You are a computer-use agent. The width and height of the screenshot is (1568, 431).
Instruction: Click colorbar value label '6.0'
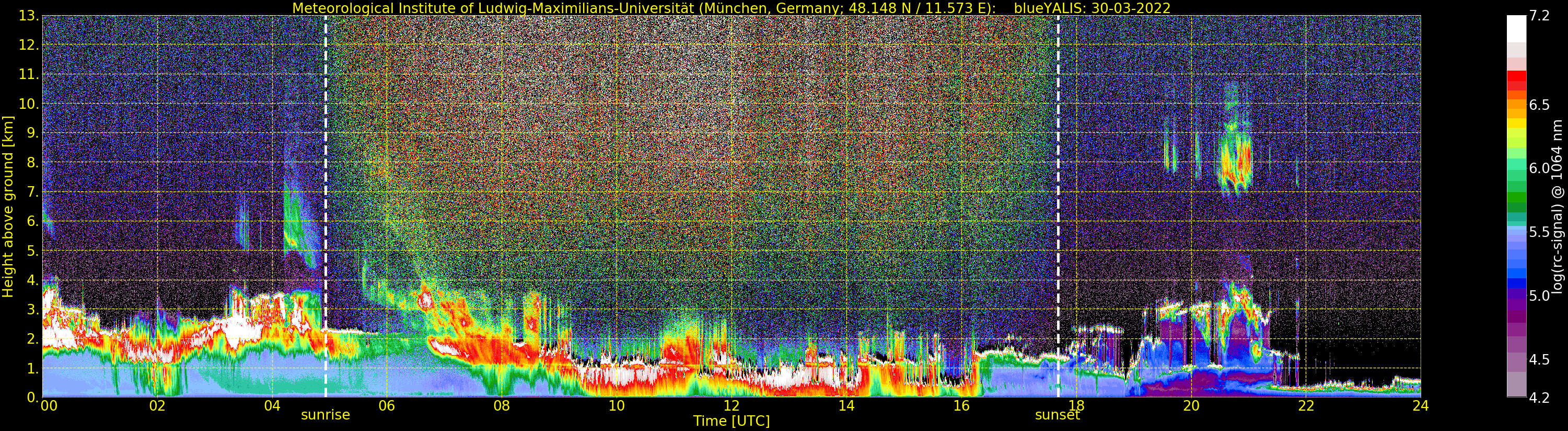pos(1539,168)
